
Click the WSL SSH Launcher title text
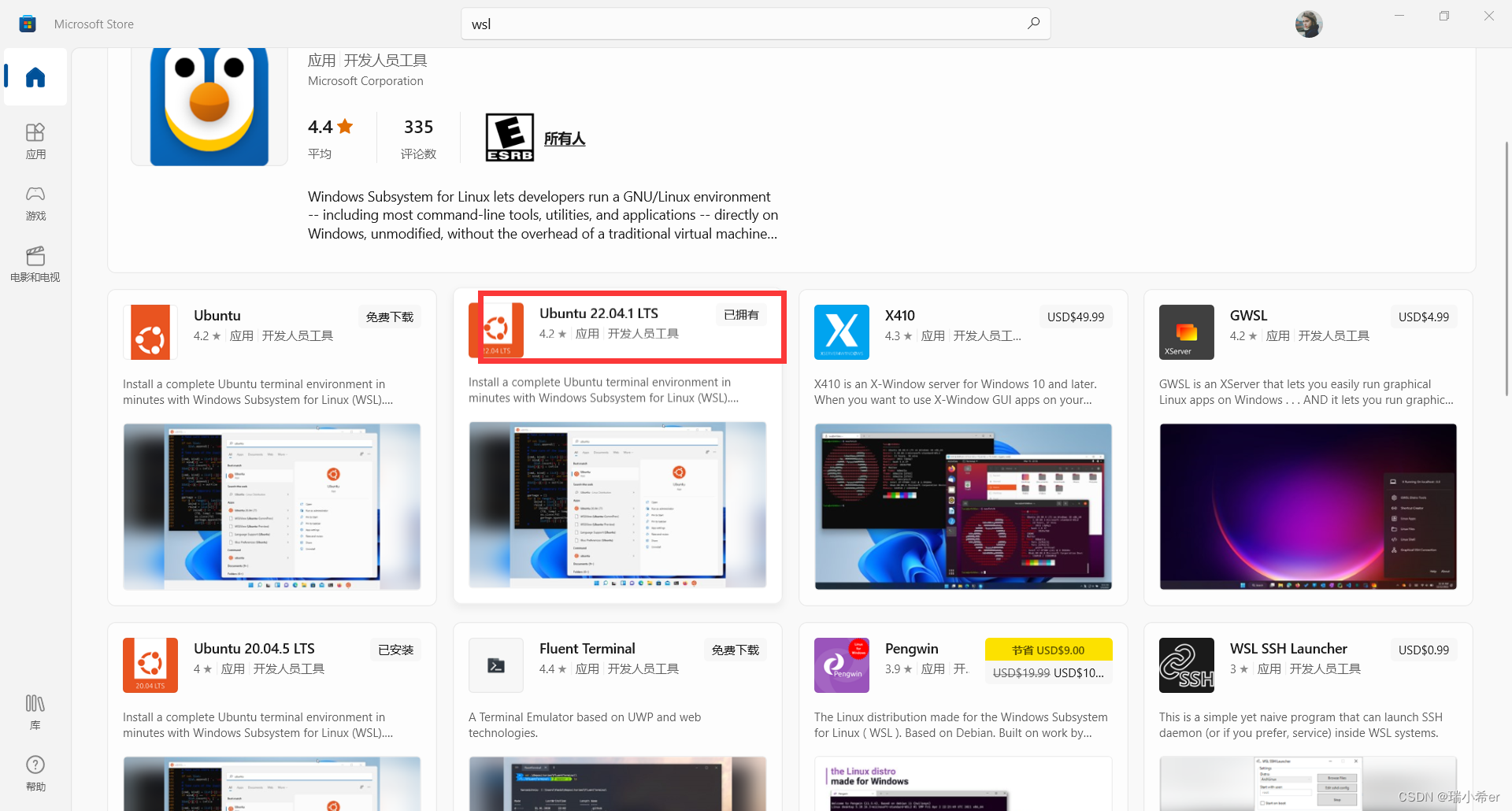1288,649
